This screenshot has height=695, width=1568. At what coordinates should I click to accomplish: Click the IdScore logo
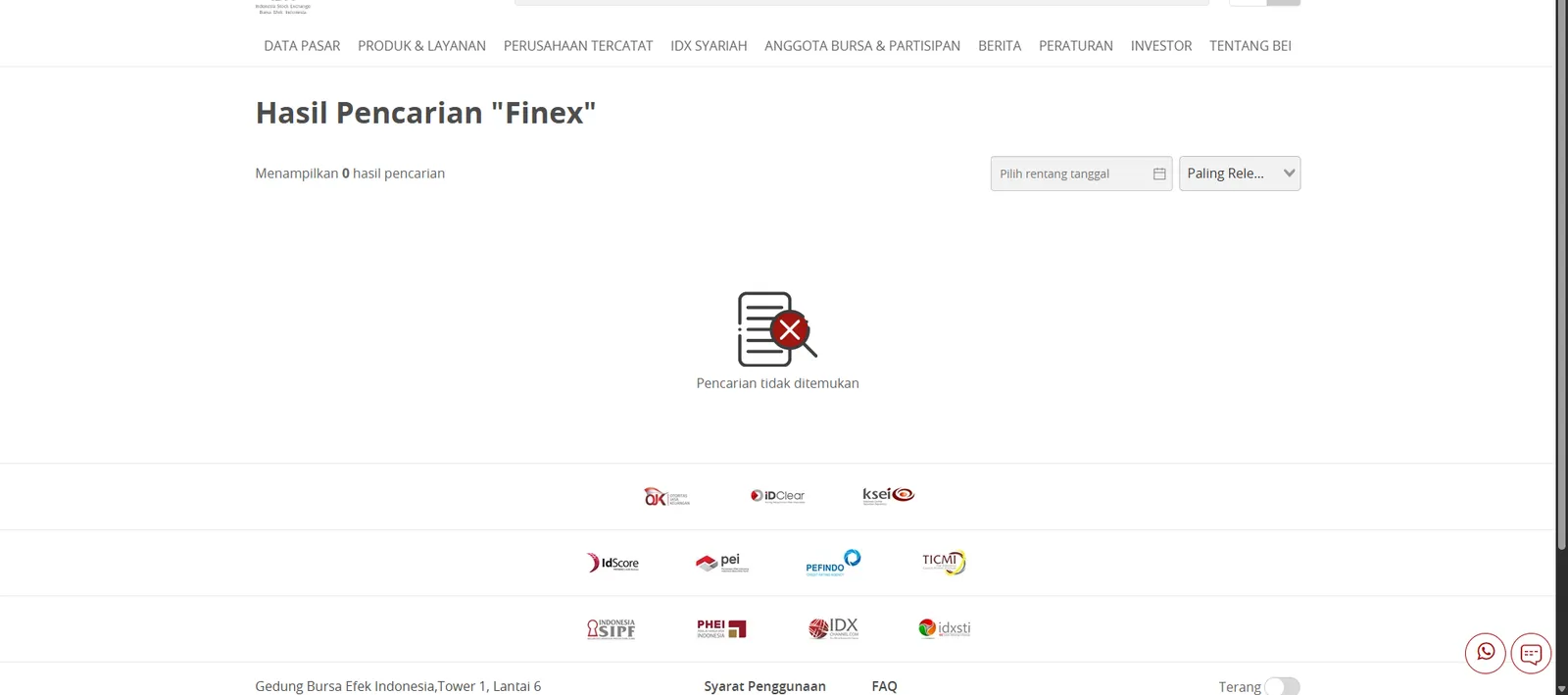pyautogui.click(x=612, y=563)
